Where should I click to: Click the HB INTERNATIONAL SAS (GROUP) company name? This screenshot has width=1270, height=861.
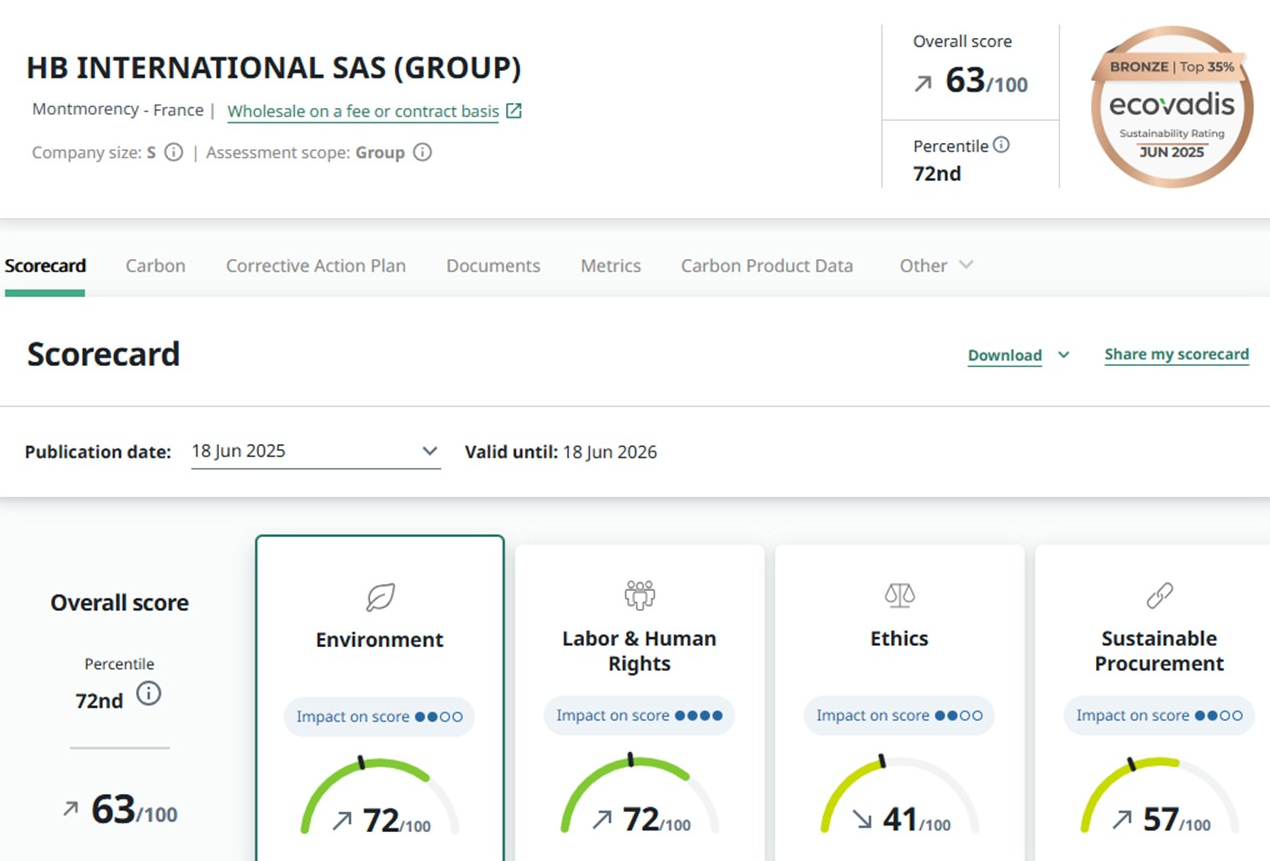[x=274, y=69]
